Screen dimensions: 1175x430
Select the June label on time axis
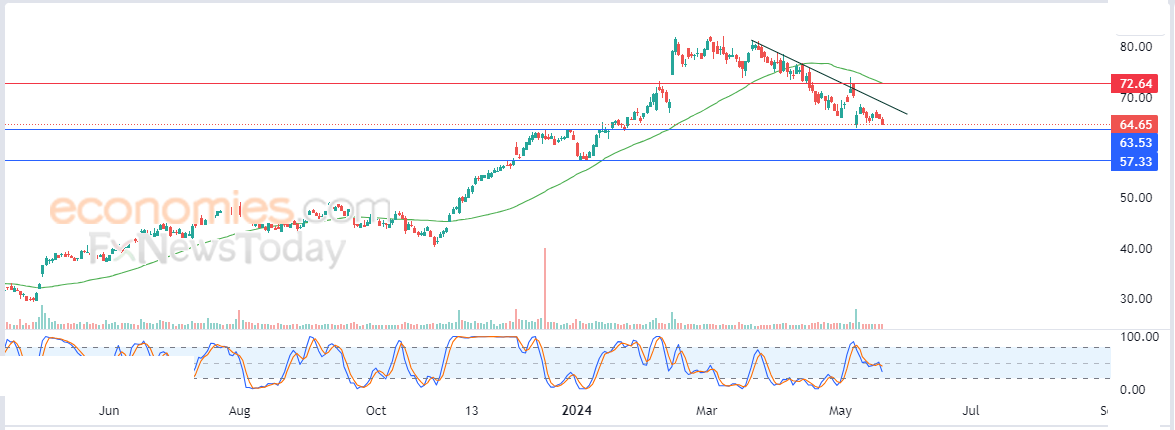point(109,411)
